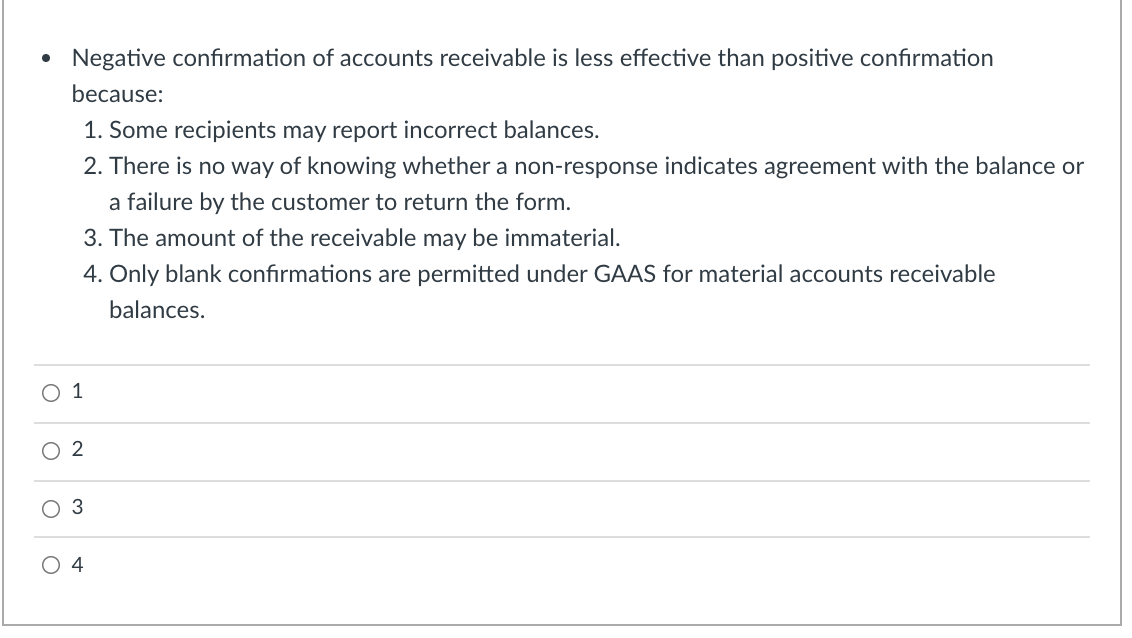This screenshot has width=1132, height=638.
Task: Click the word GAAS in option 4
Action: [x=625, y=274]
